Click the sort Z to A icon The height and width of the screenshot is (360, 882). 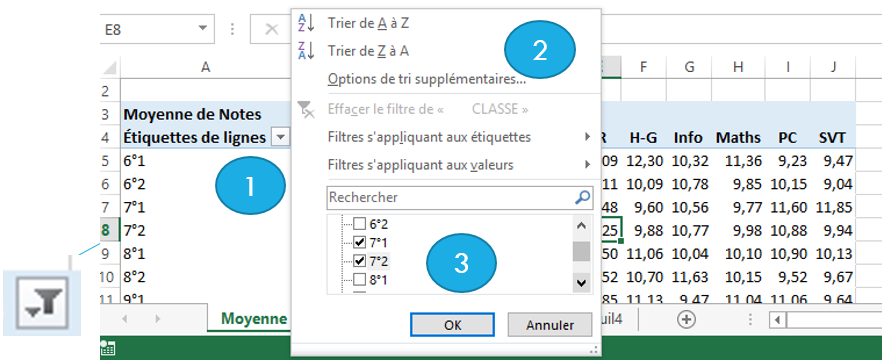(x=306, y=51)
